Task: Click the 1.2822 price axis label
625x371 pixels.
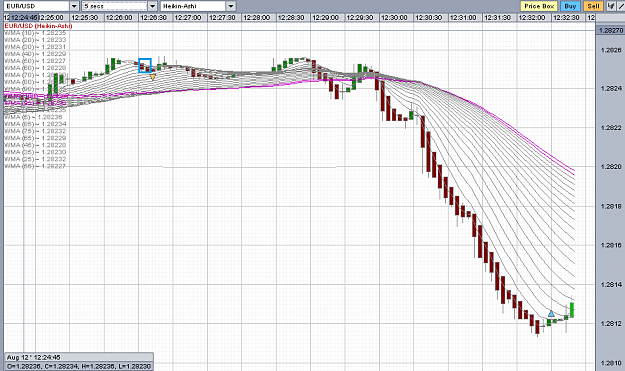Action: (611, 128)
